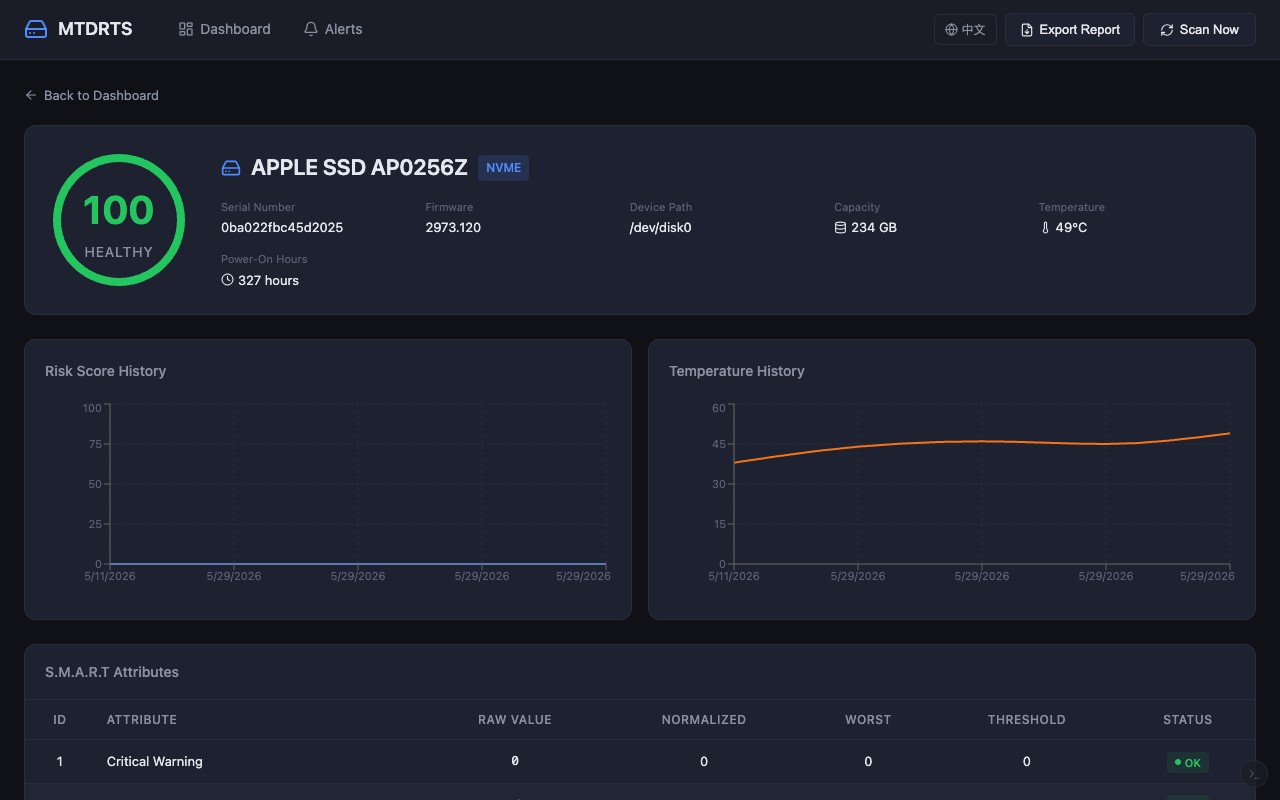Click the Export Report file icon
The image size is (1280, 800).
point(1026,30)
